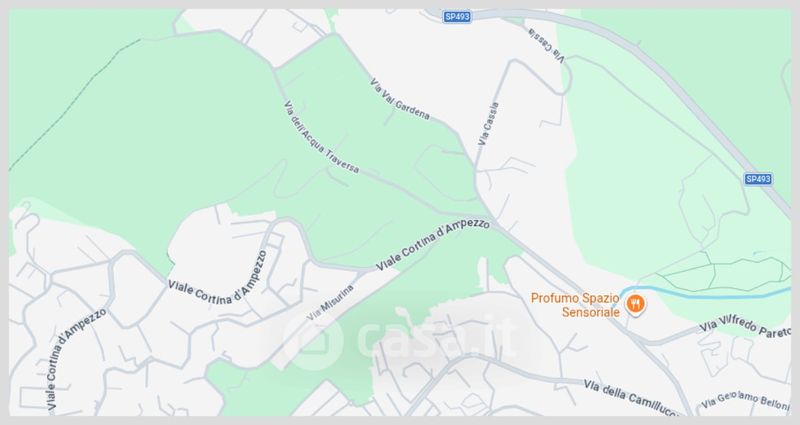
Task: Click the central Viale Cortina d'Ampezzo label
Action: (x=433, y=245)
